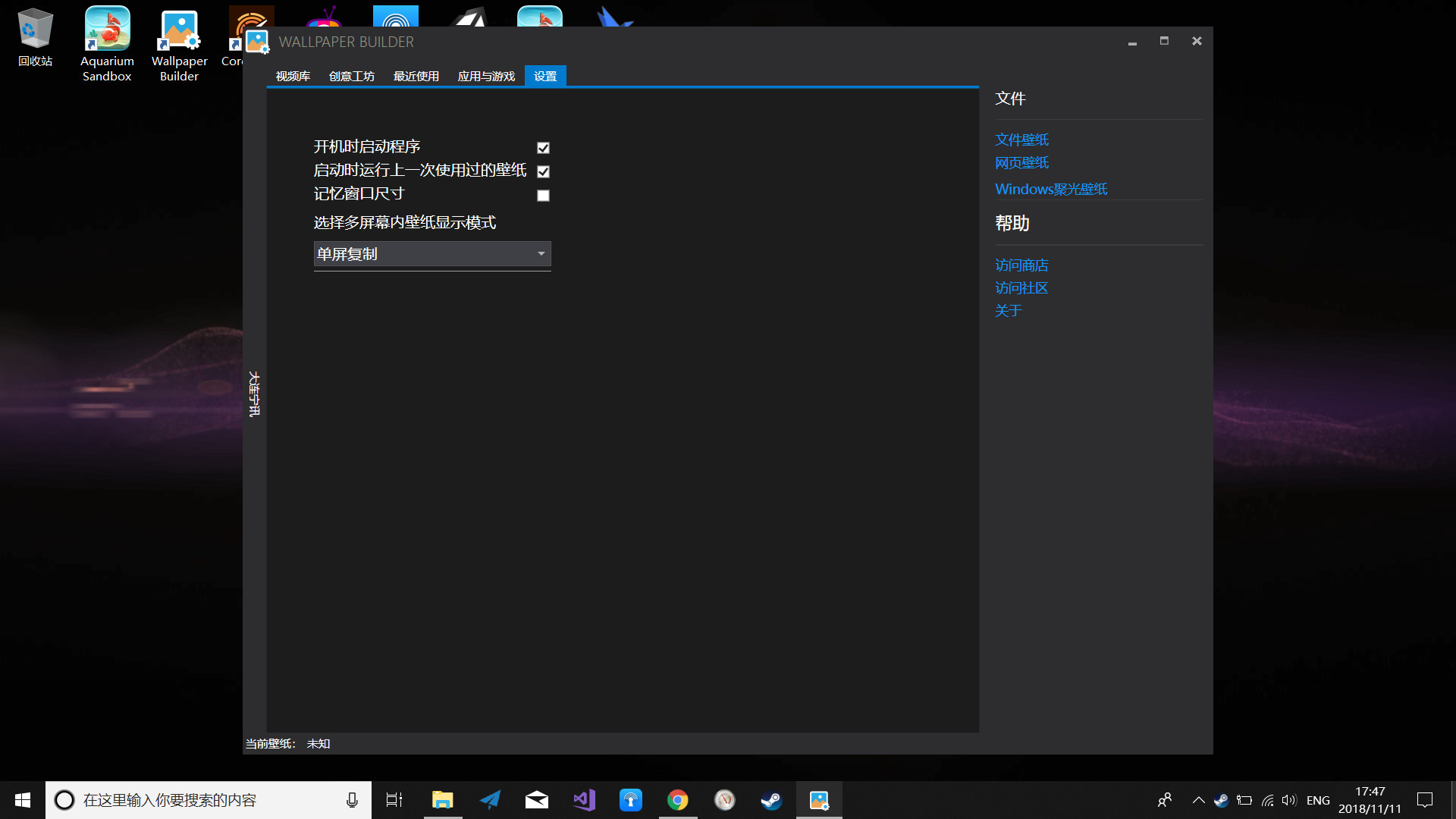Switch to the 视频库 tab
The height and width of the screenshot is (819, 1456).
click(292, 76)
